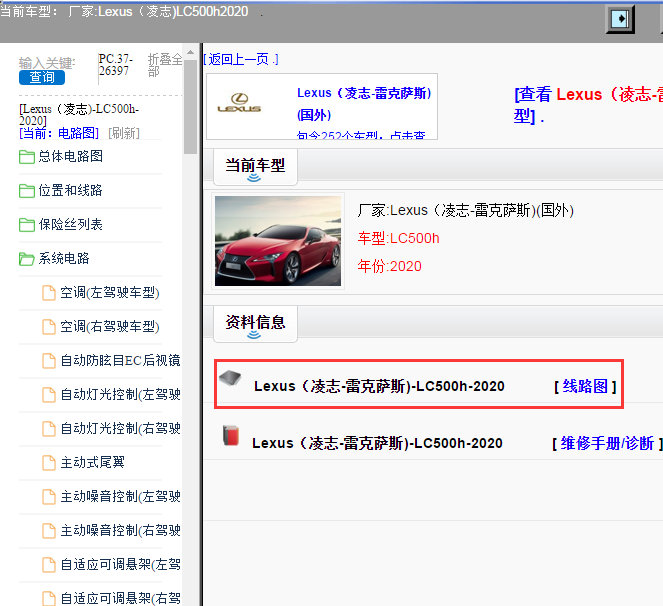Image resolution: width=663 pixels, height=606 pixels.
Task: Click the Lexus brand logo
Action: pyautogui.click(x=239, y=103)
